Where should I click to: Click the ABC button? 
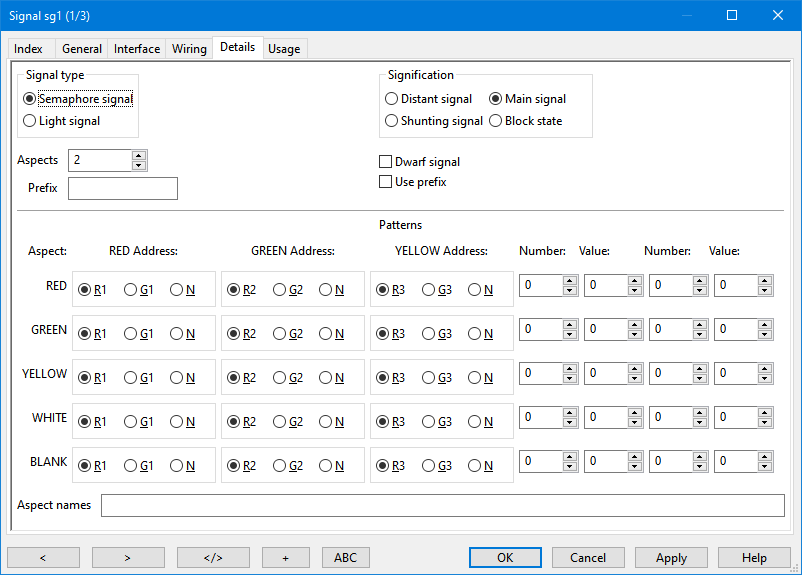click(345, 558)
